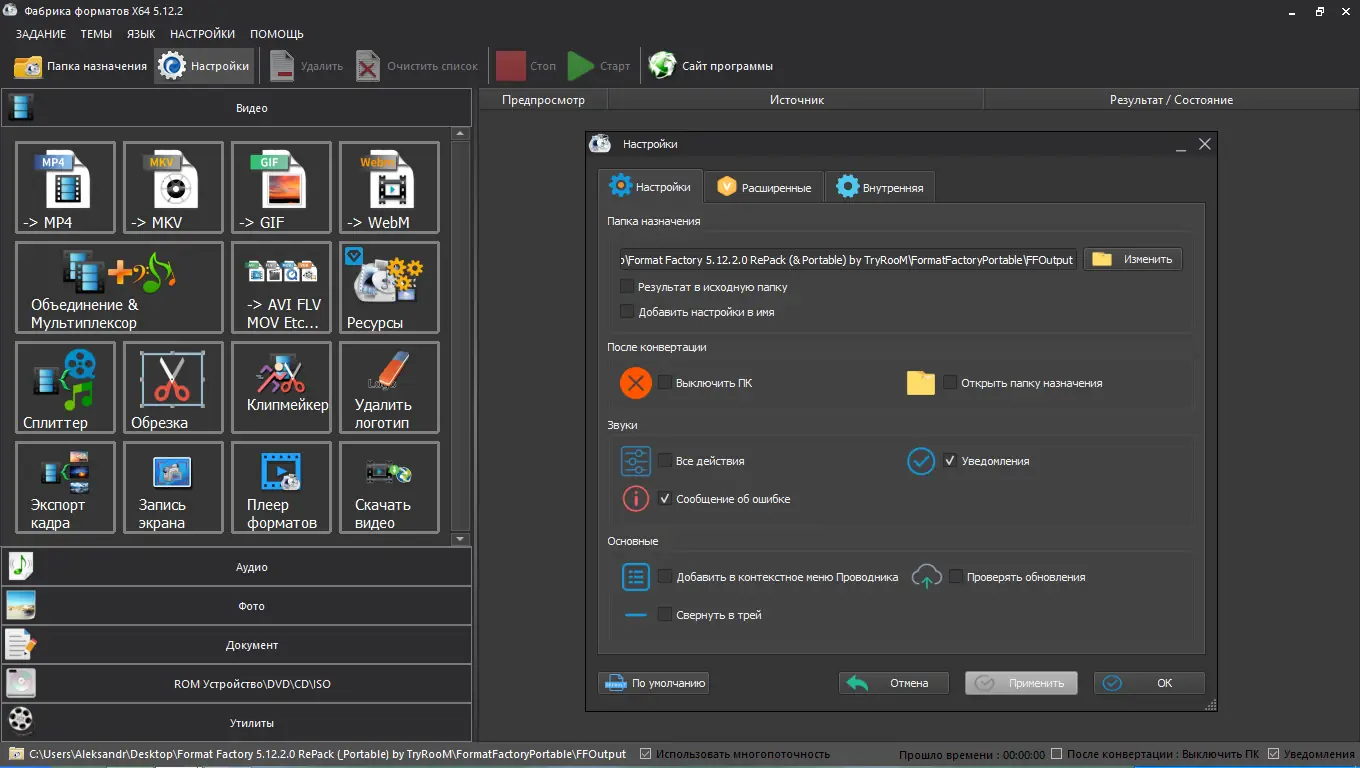Open the ЯЗЫК menu
This screenshot has width=1360, height=768.
(x=141, y=34)
